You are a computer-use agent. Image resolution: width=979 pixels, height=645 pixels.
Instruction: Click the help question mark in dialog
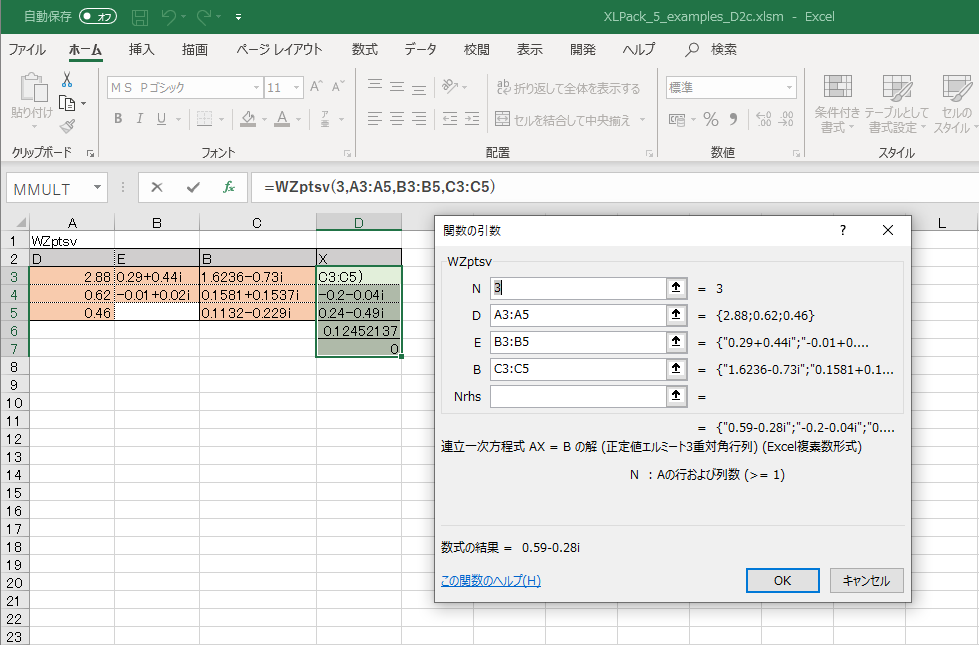pos(843,230)
